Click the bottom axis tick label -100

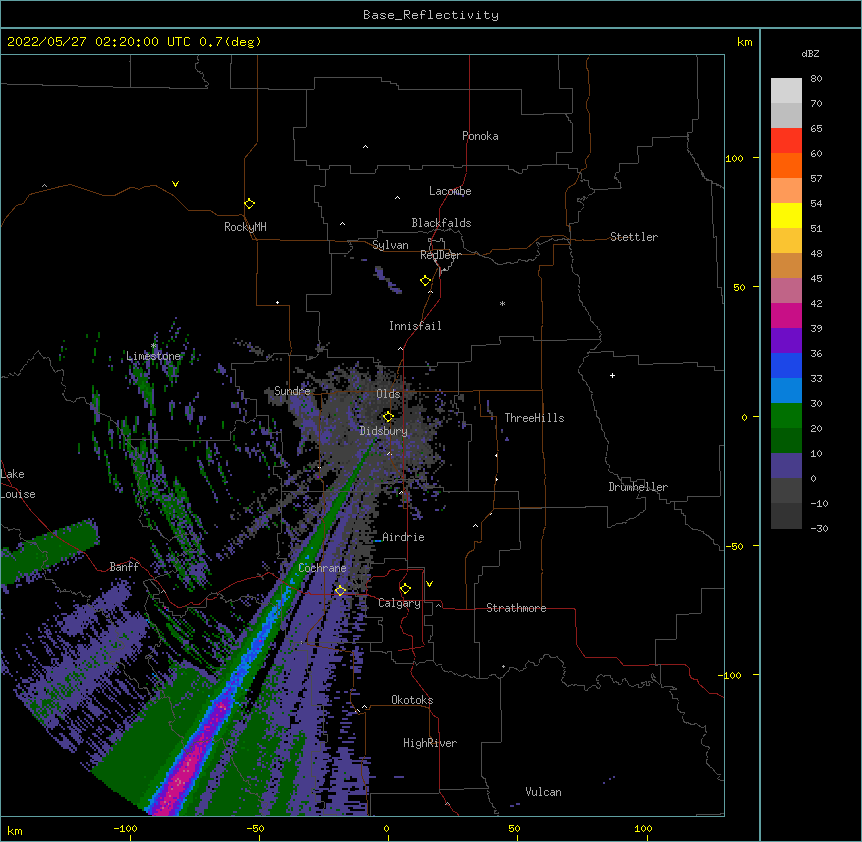pyautogui.click(x=125, y=828)
